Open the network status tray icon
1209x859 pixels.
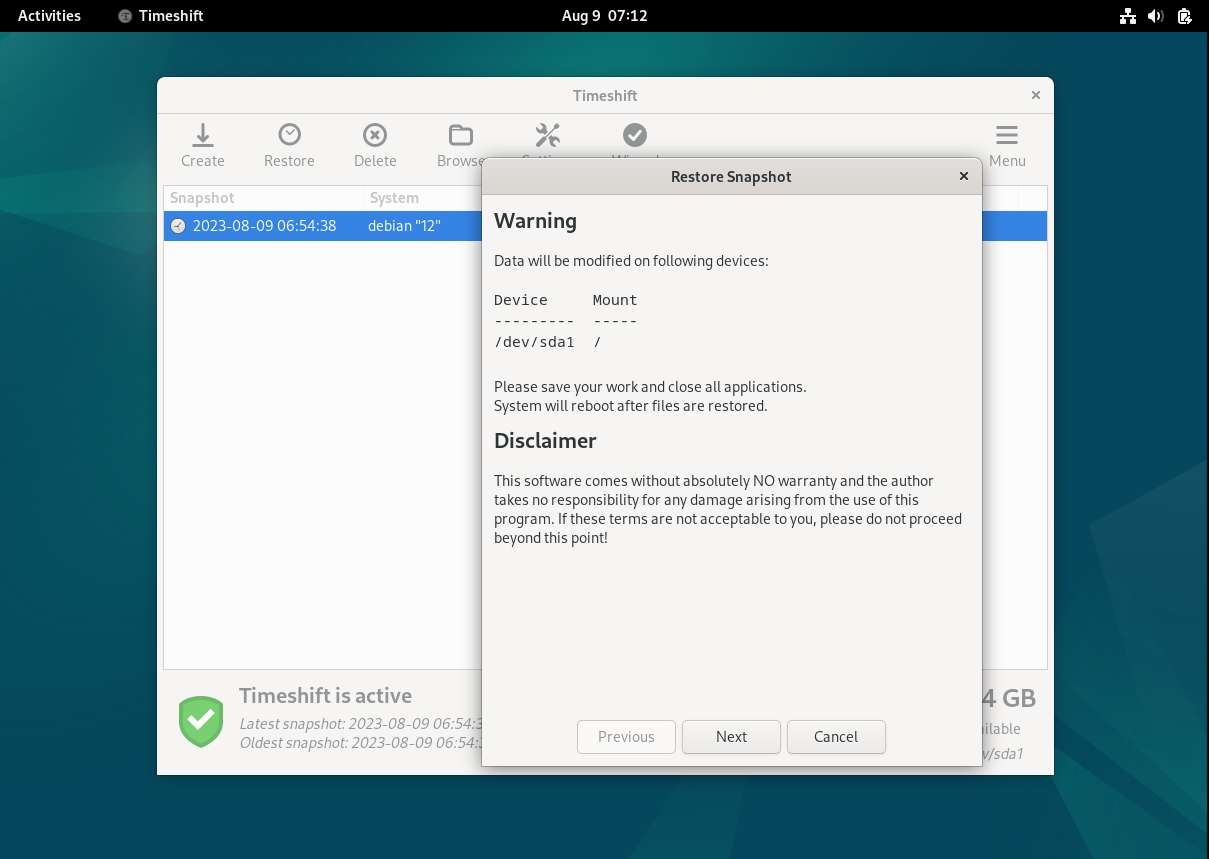click(x=1128, y=16)
